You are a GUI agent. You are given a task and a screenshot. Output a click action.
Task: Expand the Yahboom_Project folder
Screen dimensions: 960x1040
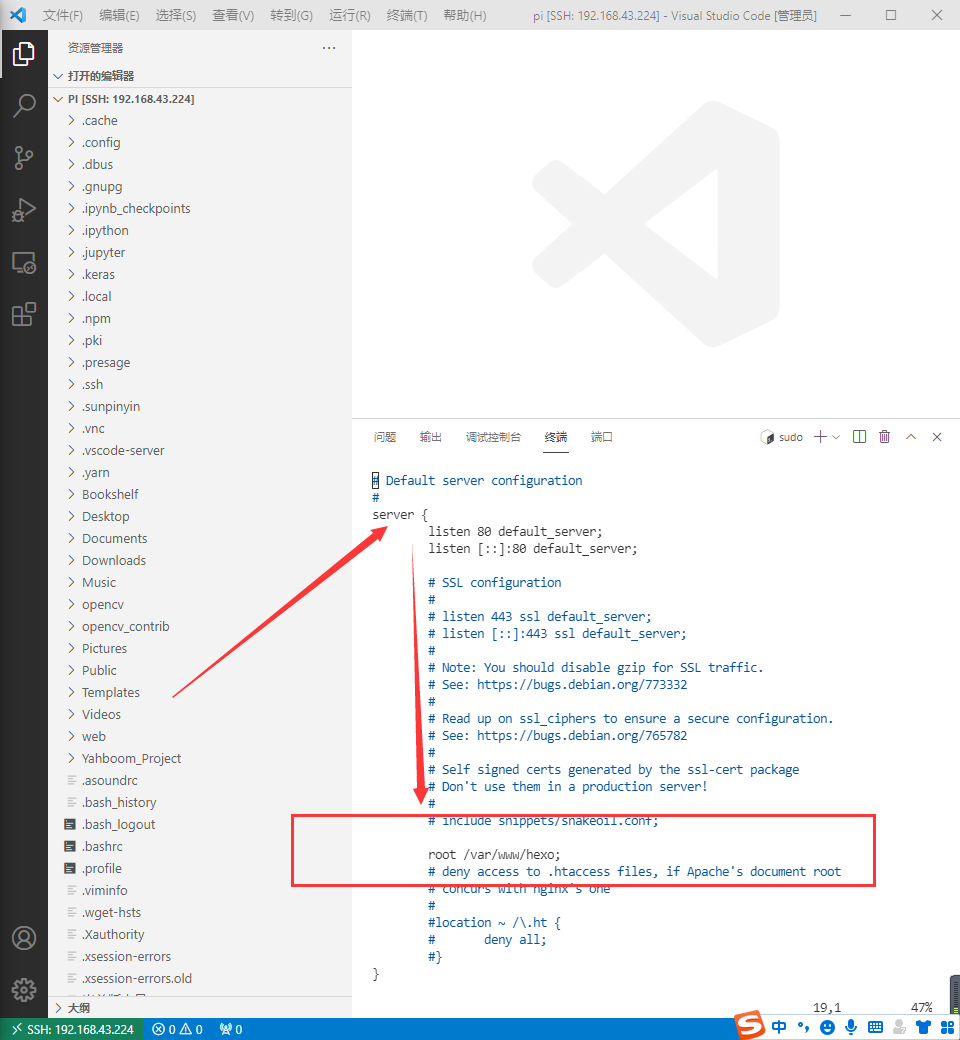pyautogui.click(x=200, y=758)
